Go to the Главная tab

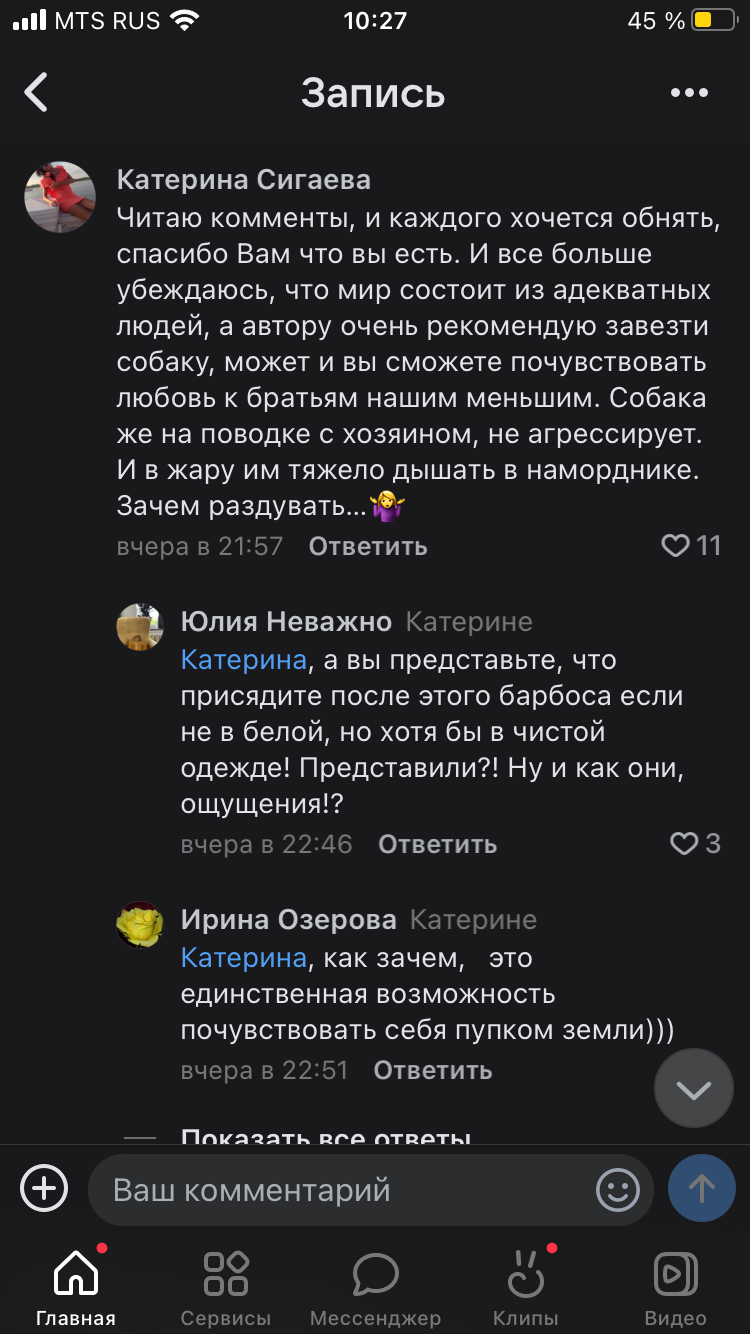[x=75, y=1285]
